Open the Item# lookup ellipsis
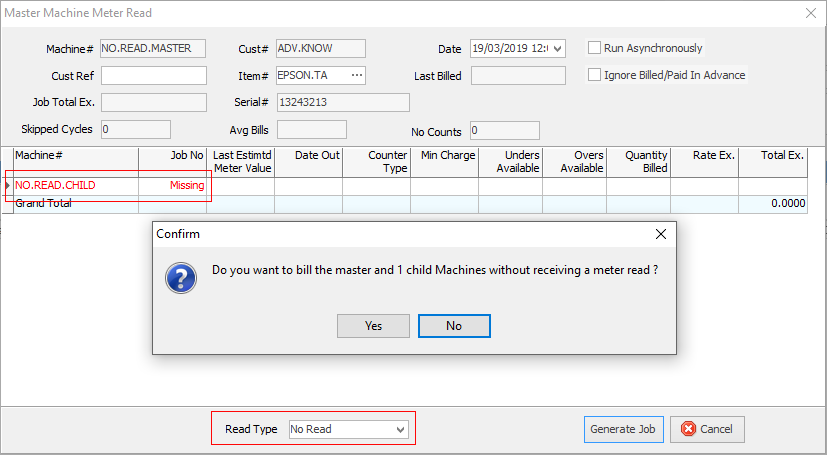 357,76
